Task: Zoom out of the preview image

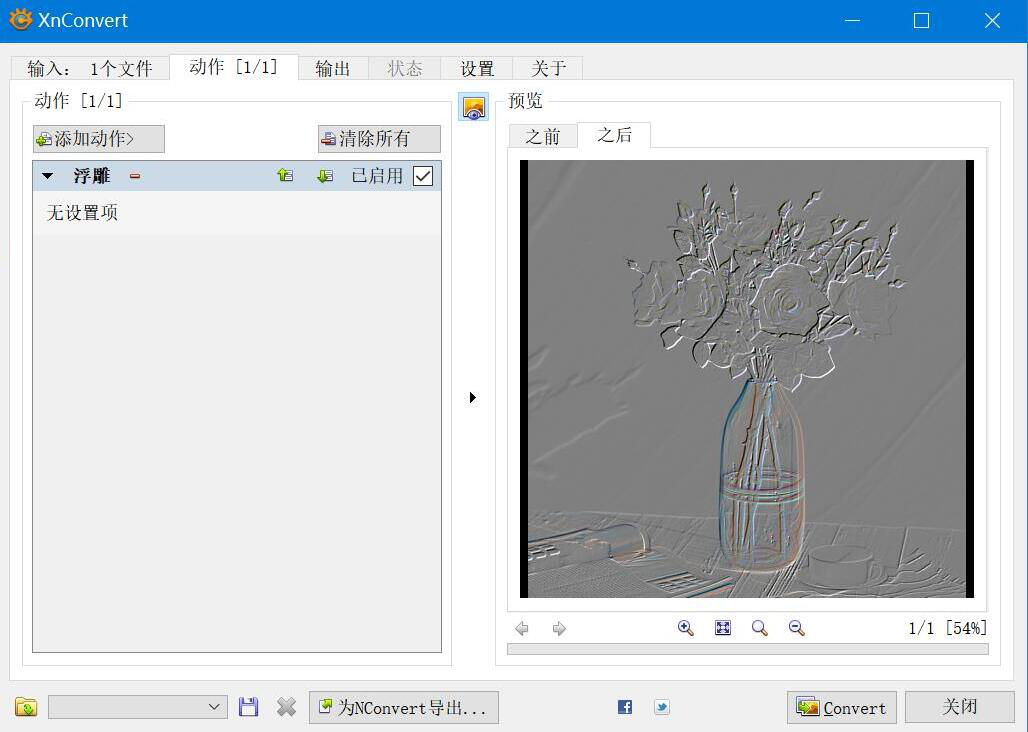Action: (797, 628)
